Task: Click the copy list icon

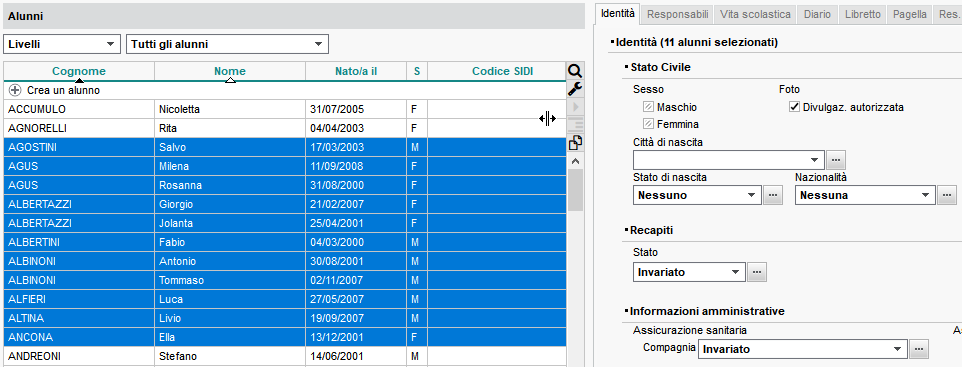Action: click(x=575, y=143)
